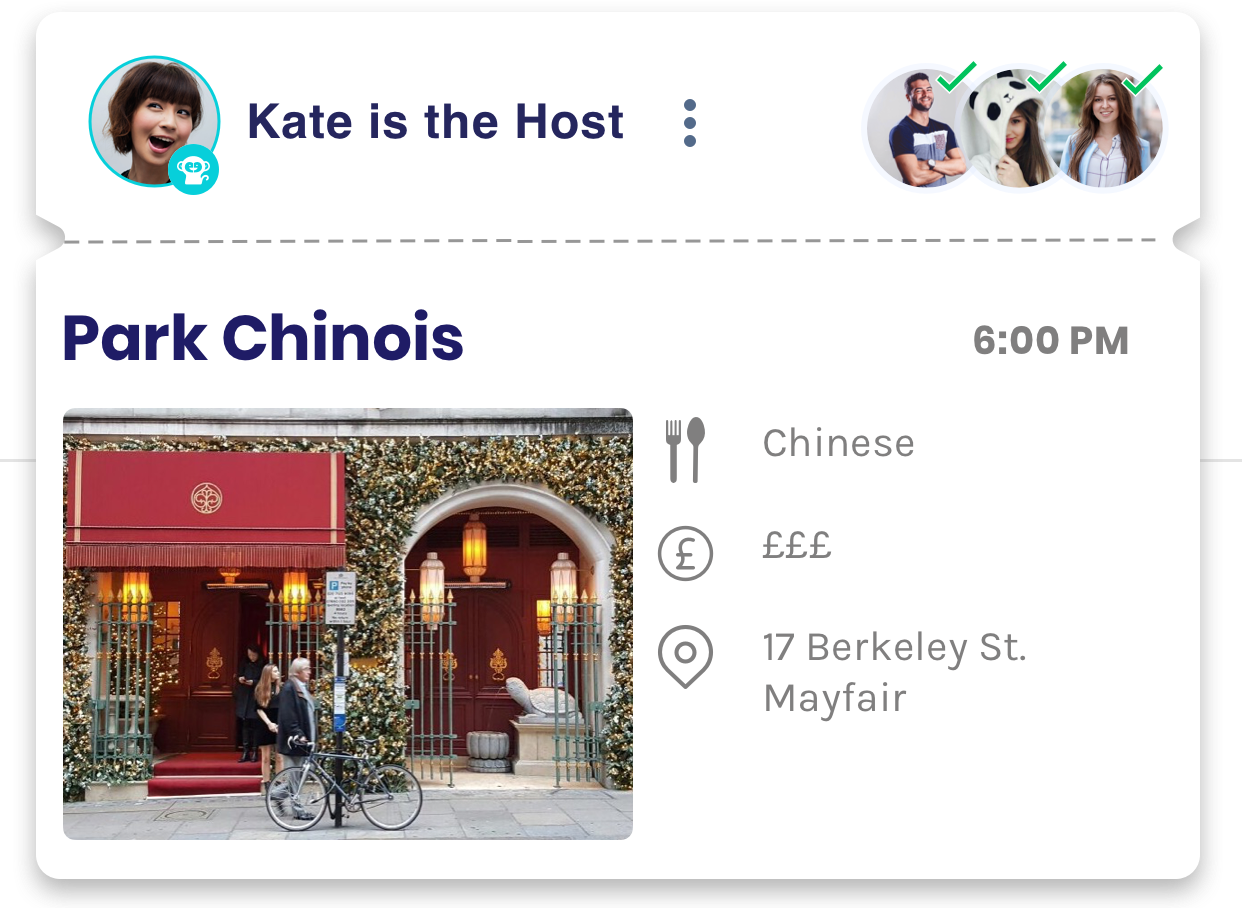Screen dimensions: 1242x908
Task: Select the panda hood guest avatar
Action: [x=1011, y=128]
